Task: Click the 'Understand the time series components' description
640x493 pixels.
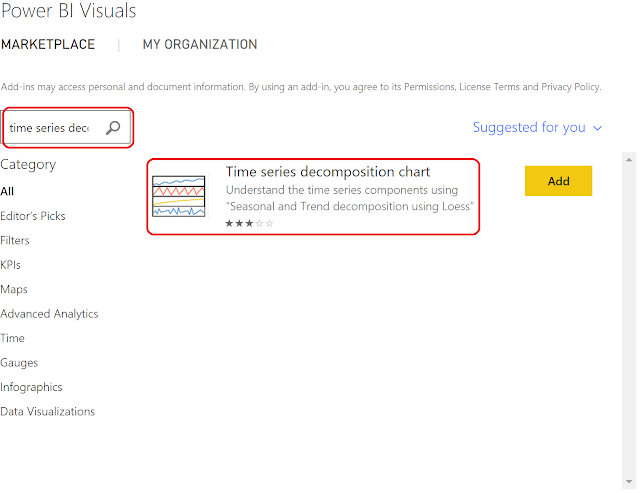Action: pos(349,198)
